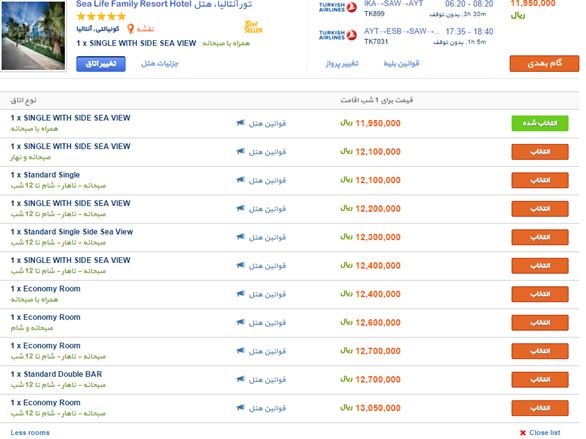Click the Close list link text
586x439 pixels.
point(545,433)
